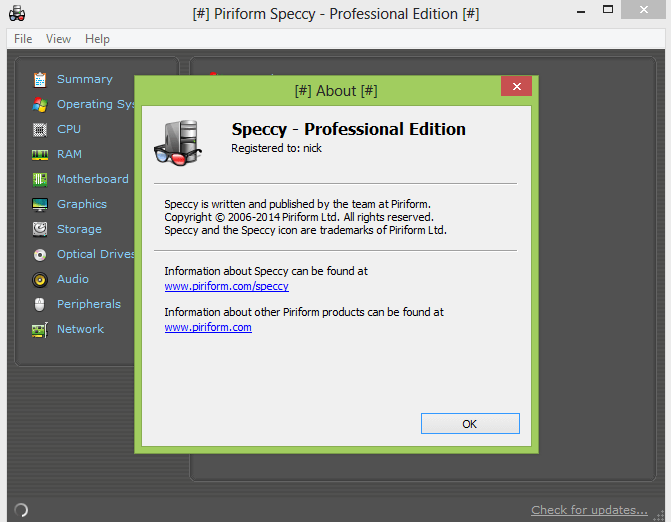Screen dimensions: 671x522
Task: Click Check for updates link
Action: (589, 510)
